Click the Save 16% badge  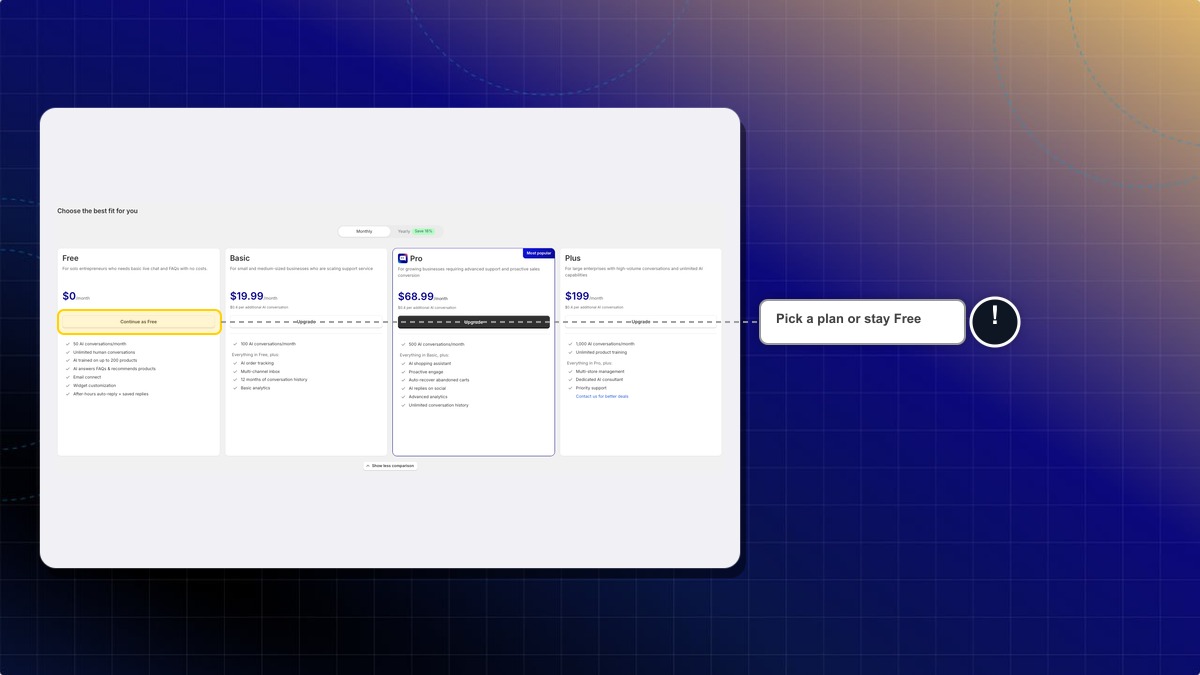pyautogui.click(x=424, y=231)
